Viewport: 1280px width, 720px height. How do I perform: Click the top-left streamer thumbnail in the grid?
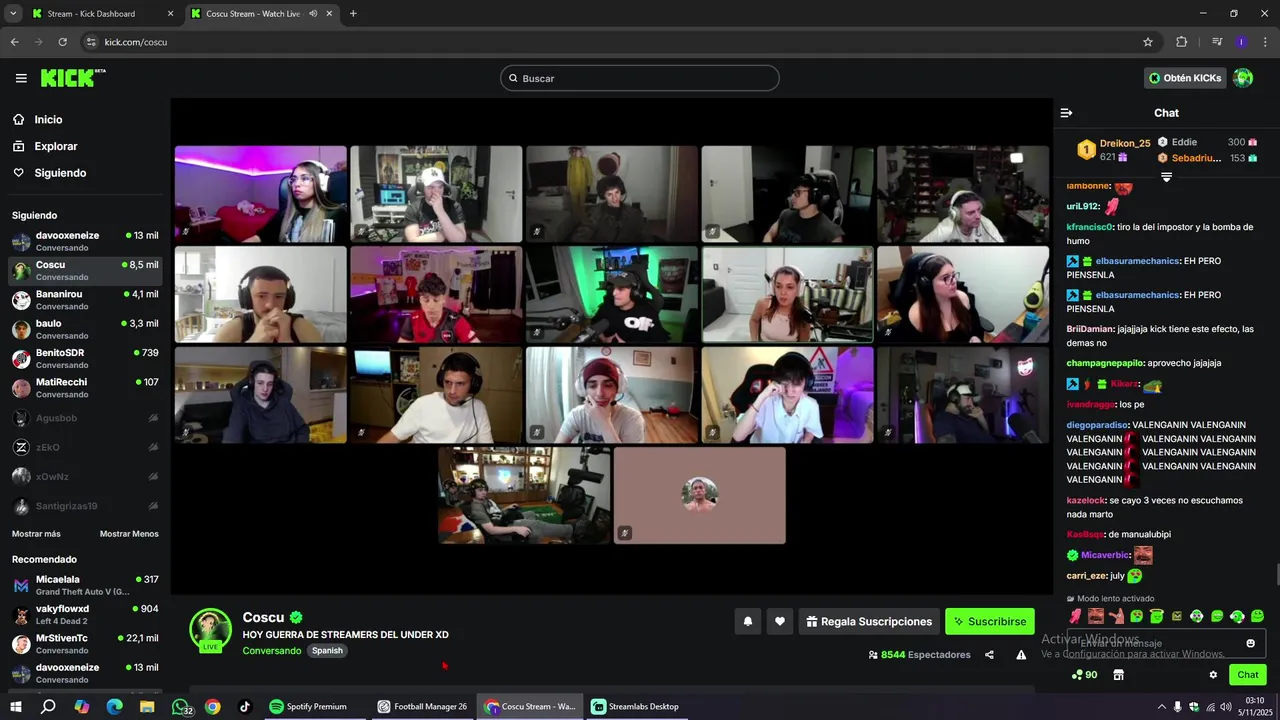click(261, 194)
